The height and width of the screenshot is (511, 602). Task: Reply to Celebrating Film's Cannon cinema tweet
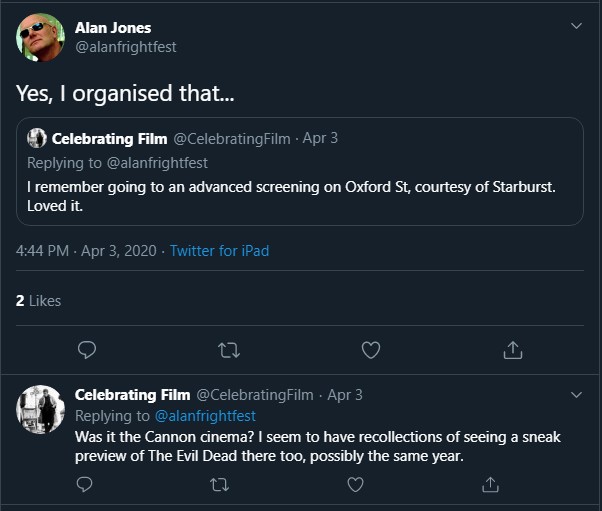[86, 484]
